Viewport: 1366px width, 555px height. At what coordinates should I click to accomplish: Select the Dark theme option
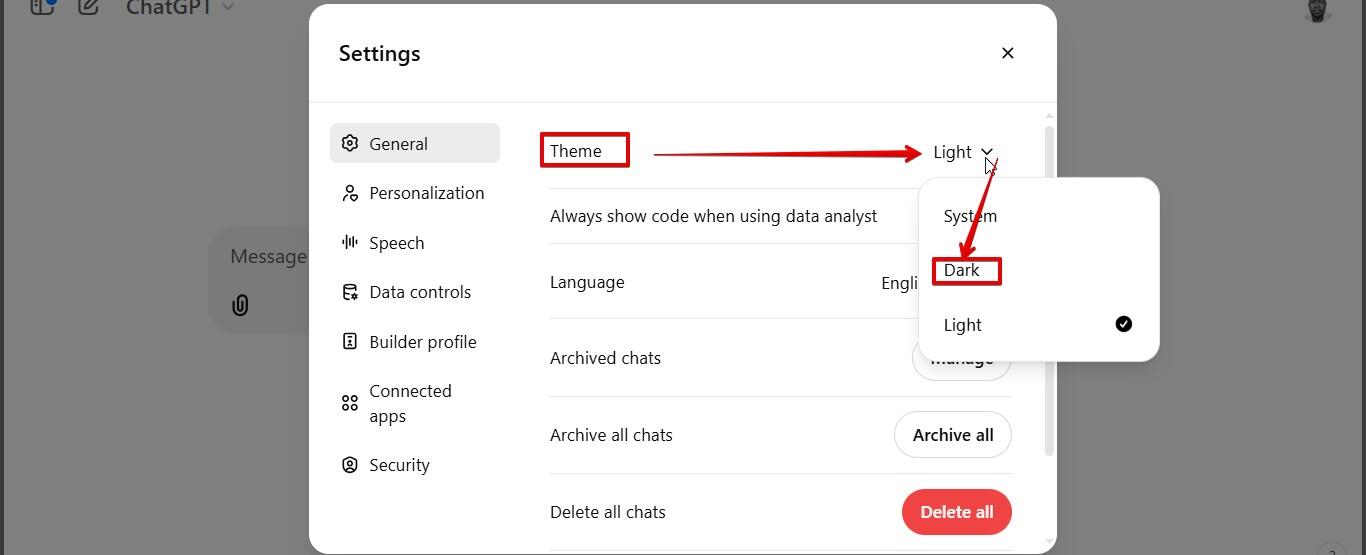(x=962, y=270)
